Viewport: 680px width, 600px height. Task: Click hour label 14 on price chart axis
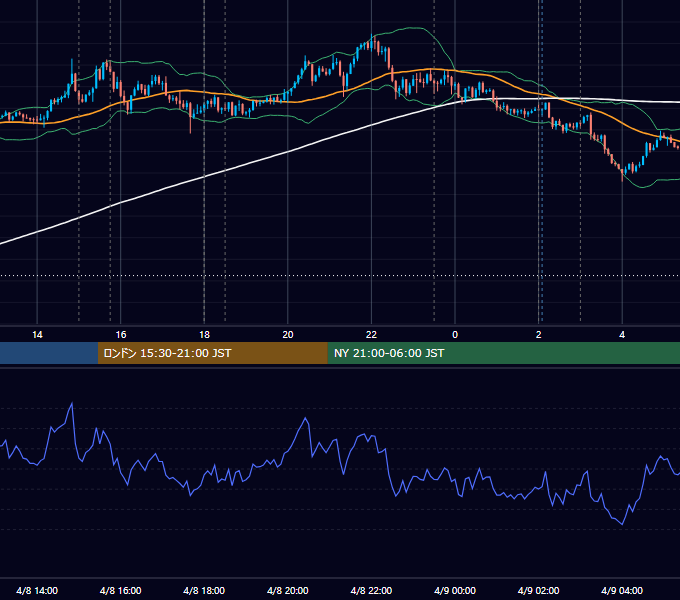[x=37, y=335]
